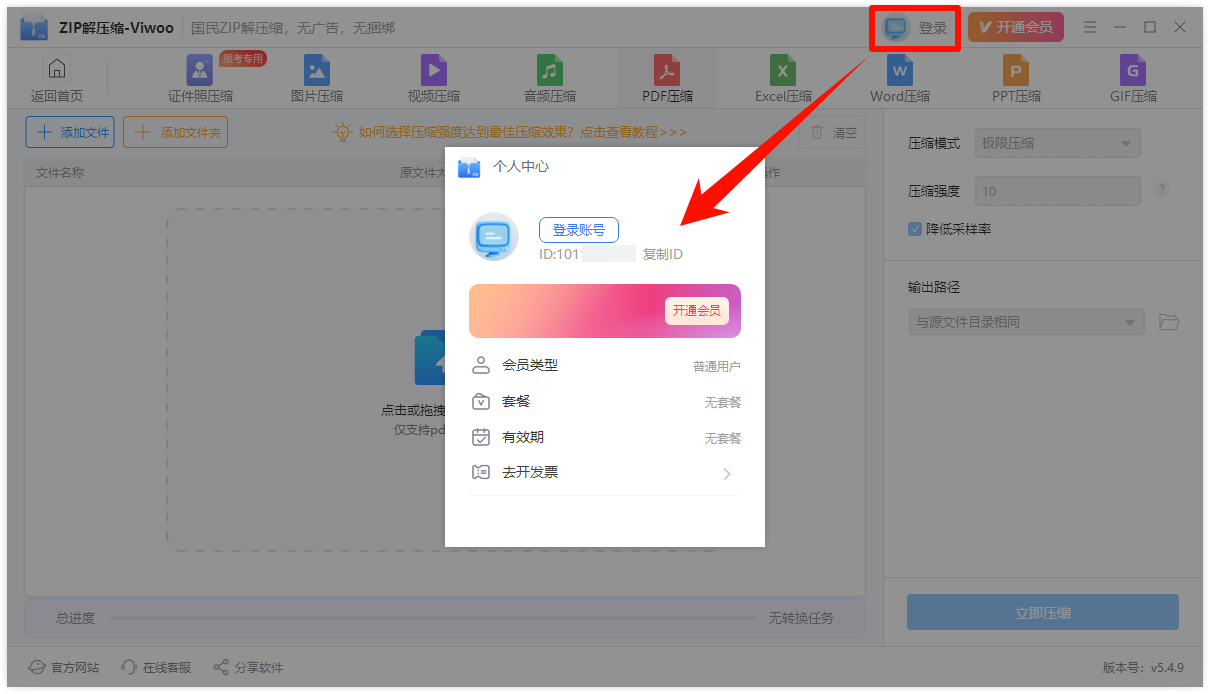Screen dimensions: 1210x694
Task: Click the version text 版本号：v5.4.9
Action: [x=1143, y=667]
